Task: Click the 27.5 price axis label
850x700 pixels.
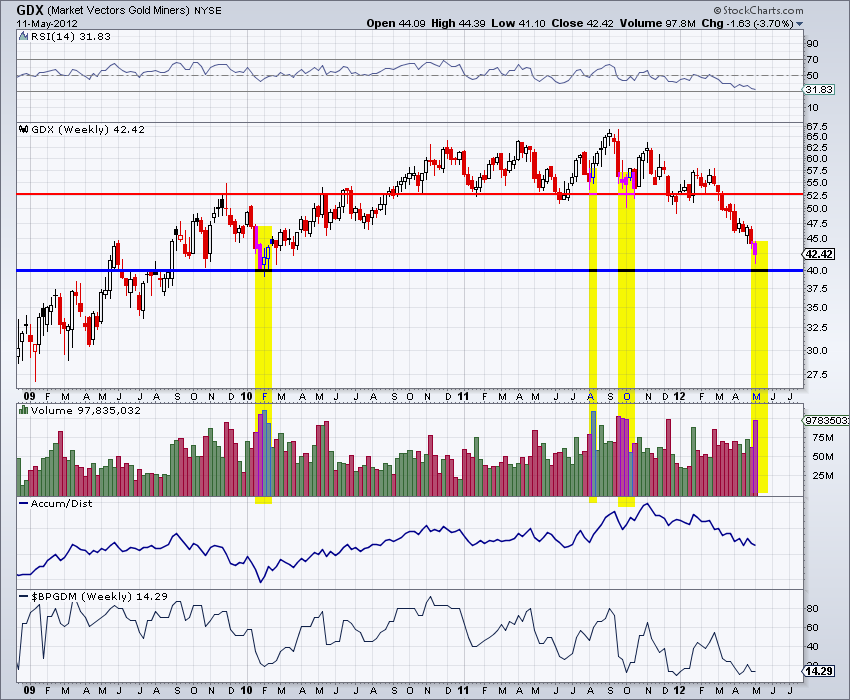Action: point(817,375)
